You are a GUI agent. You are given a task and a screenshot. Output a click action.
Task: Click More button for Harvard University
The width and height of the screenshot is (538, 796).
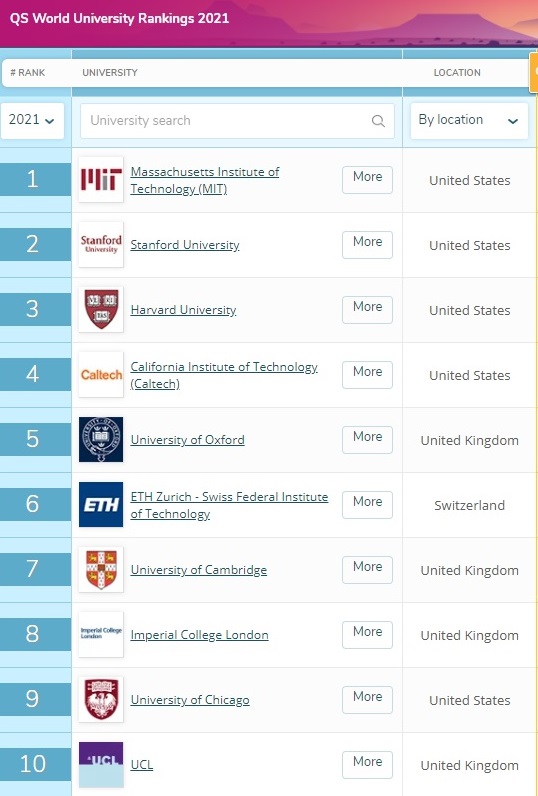pos(367,310)
